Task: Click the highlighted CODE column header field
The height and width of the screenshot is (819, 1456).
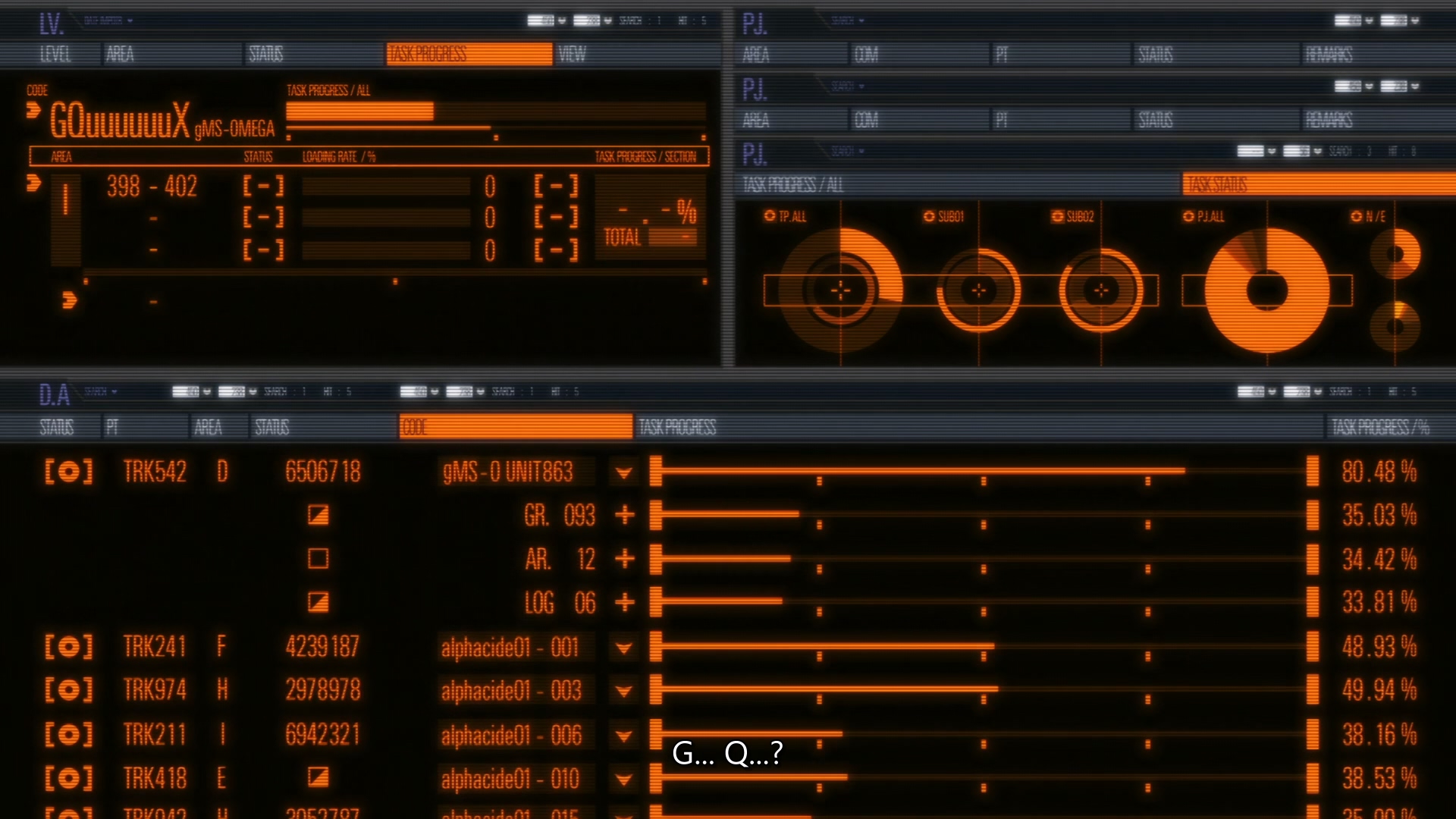Action: click(516, 427)
